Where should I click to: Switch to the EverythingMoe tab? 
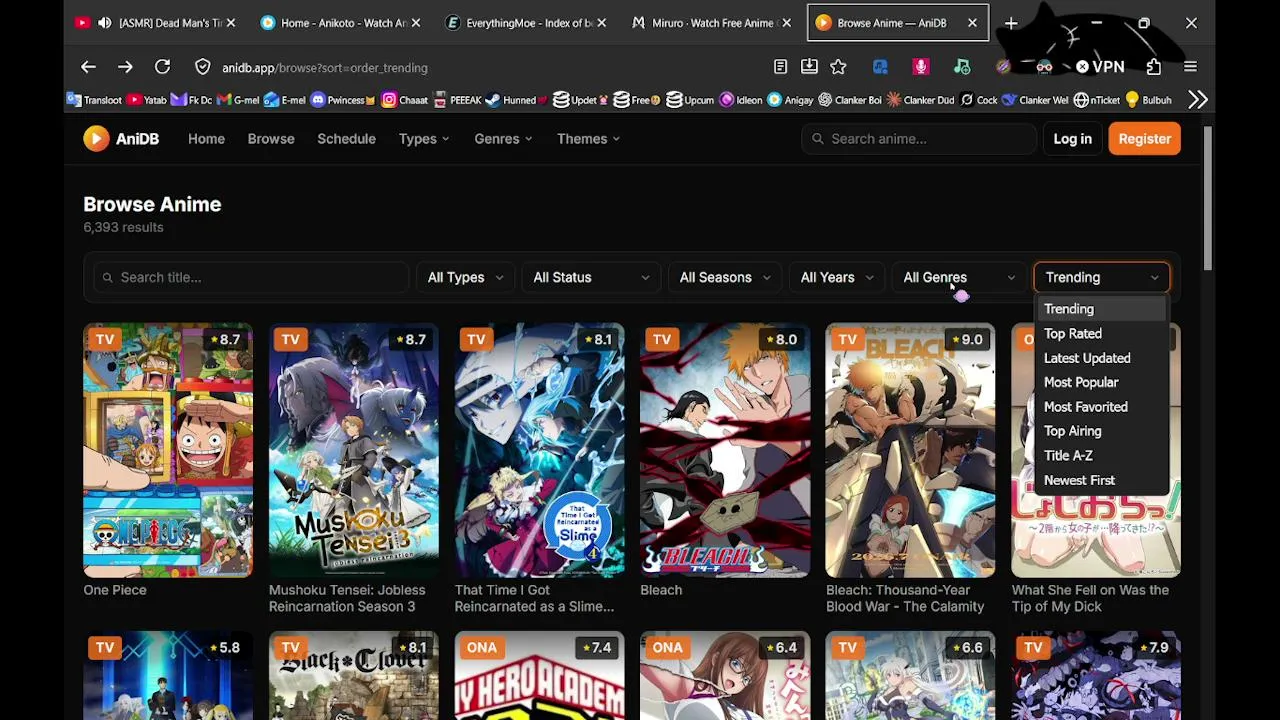point(525,23)
